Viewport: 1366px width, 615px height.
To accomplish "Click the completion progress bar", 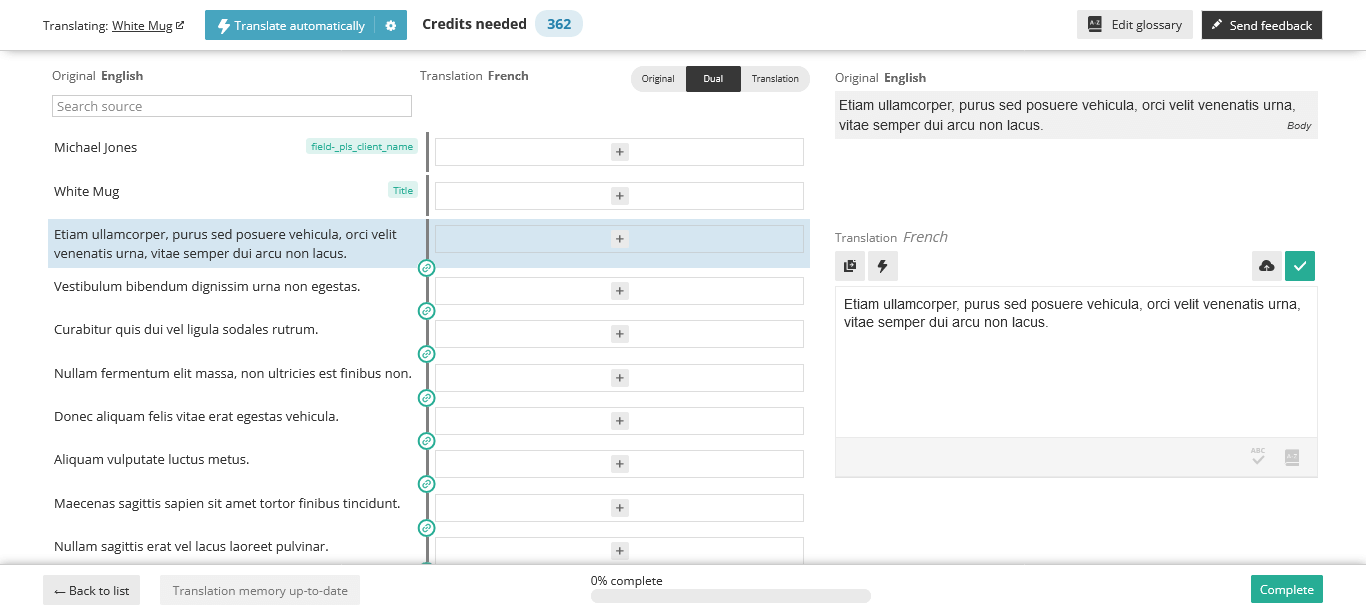I will (730, 596).
